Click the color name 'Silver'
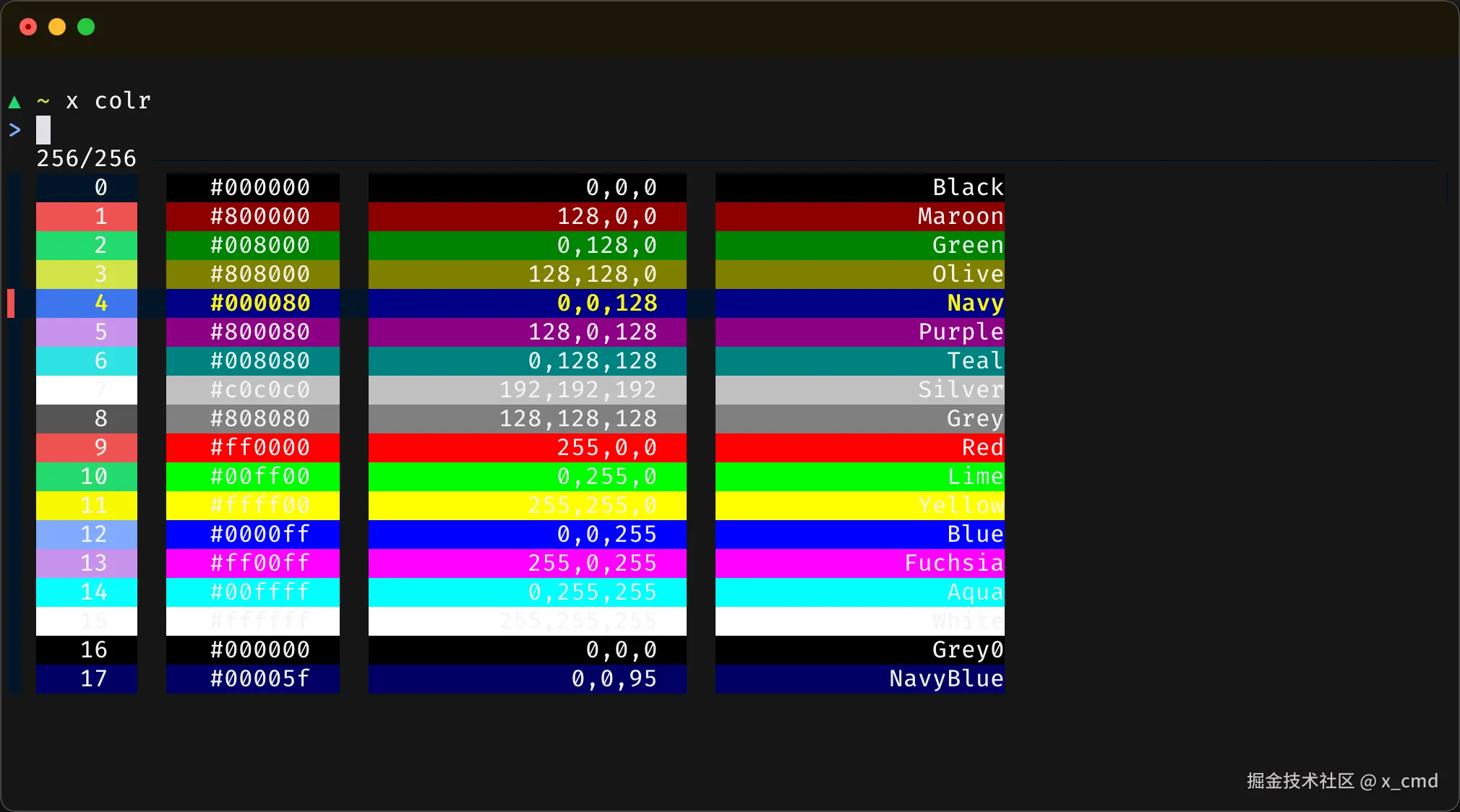Image resolution: width=1460 pixels, height=812 pixels. point(961,390)
